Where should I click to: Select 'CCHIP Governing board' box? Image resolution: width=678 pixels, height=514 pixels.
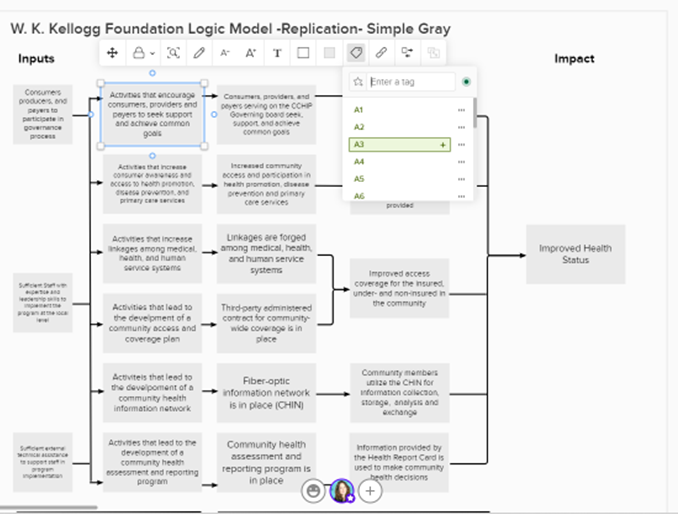point(266,114)
